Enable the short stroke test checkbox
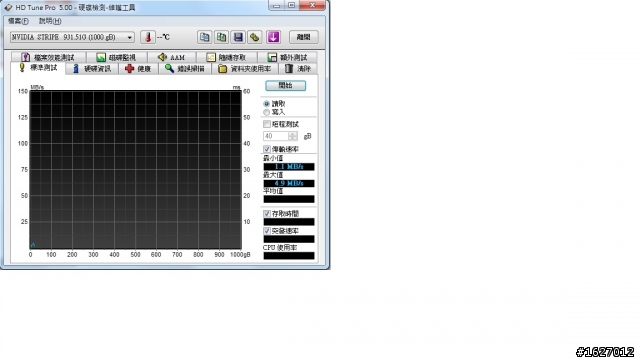The width and height of the screenshot is (640, 360). (267, 124)
